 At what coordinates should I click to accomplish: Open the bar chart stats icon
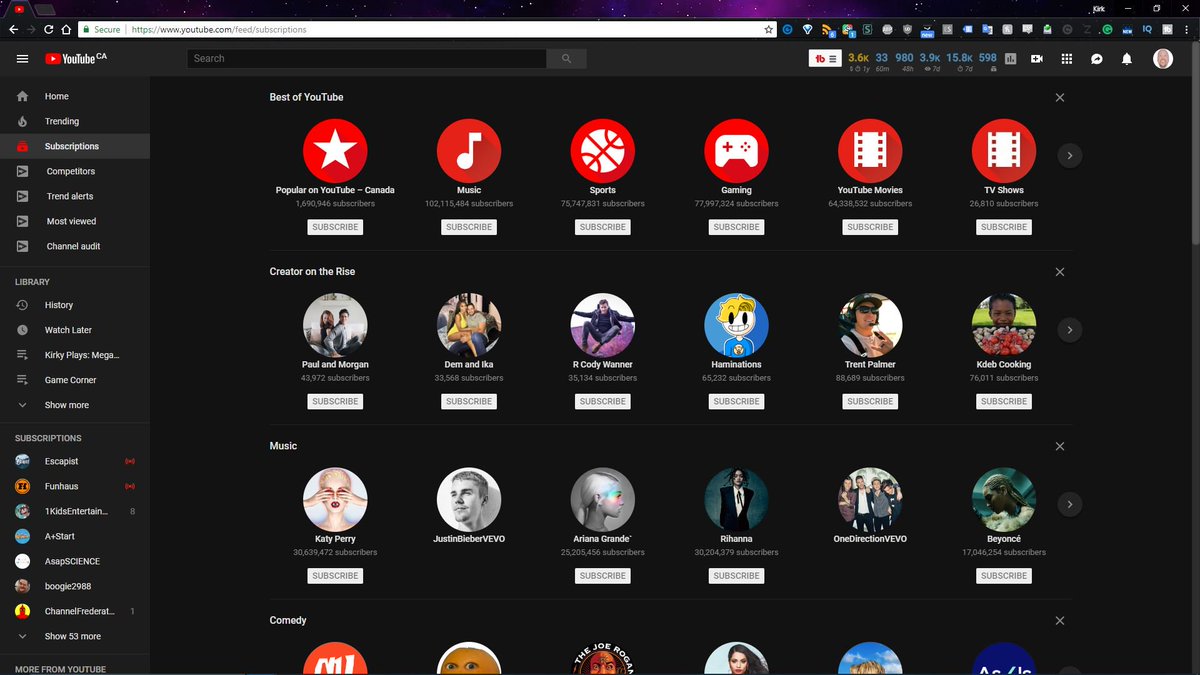click(1011, 59)
